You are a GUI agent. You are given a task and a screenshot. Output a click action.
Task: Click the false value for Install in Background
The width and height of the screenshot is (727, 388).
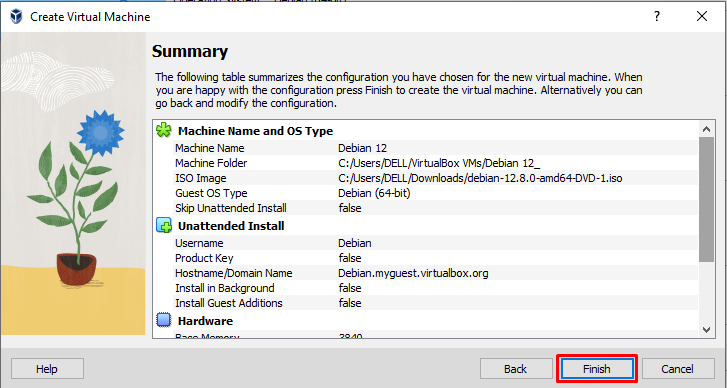pyautogui.click(x=350, y=288)
